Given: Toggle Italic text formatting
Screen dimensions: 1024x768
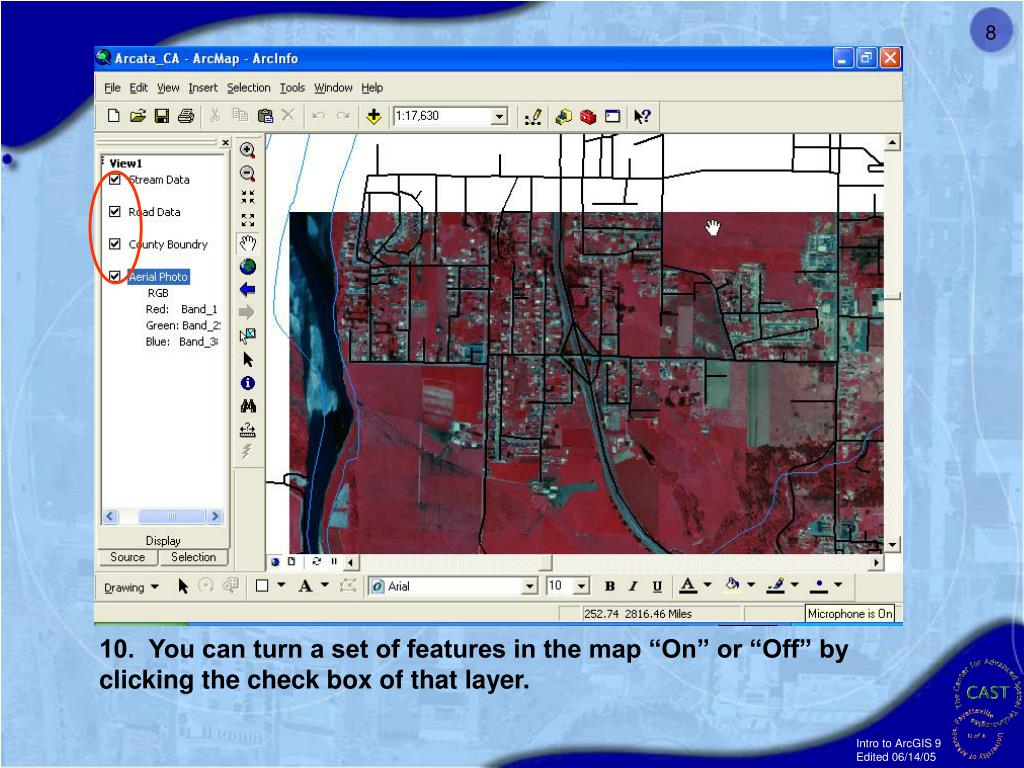Looking at the screenshot, I should 632,586.
